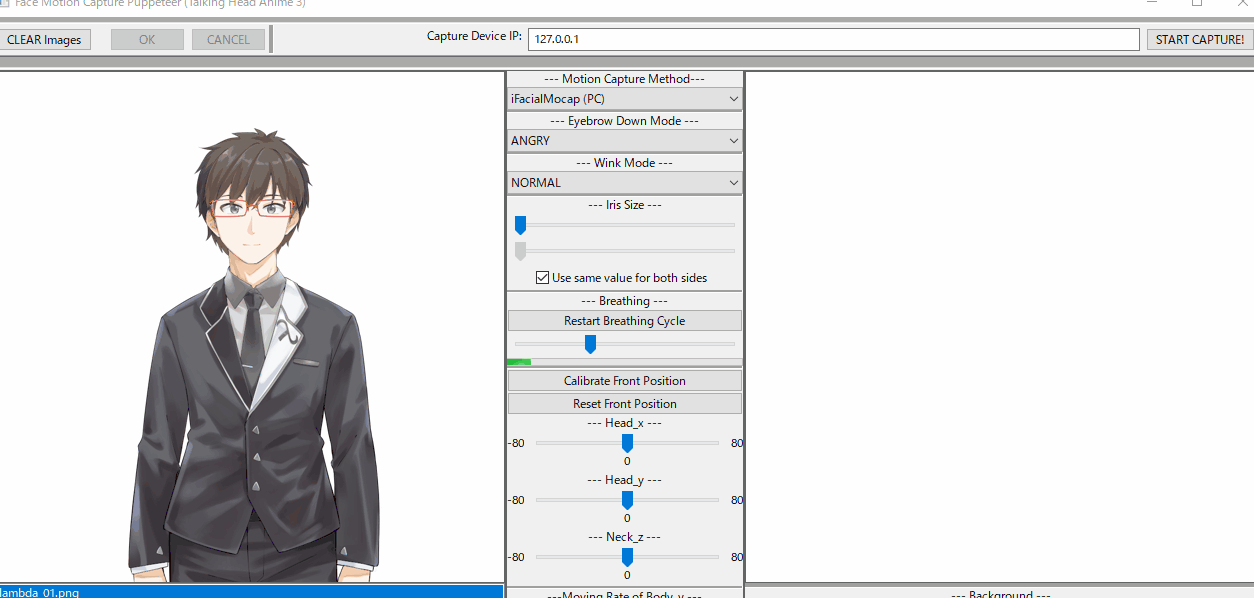Click the Capture Device IP label
This screenshot has height=598, width=1254.
474,36
